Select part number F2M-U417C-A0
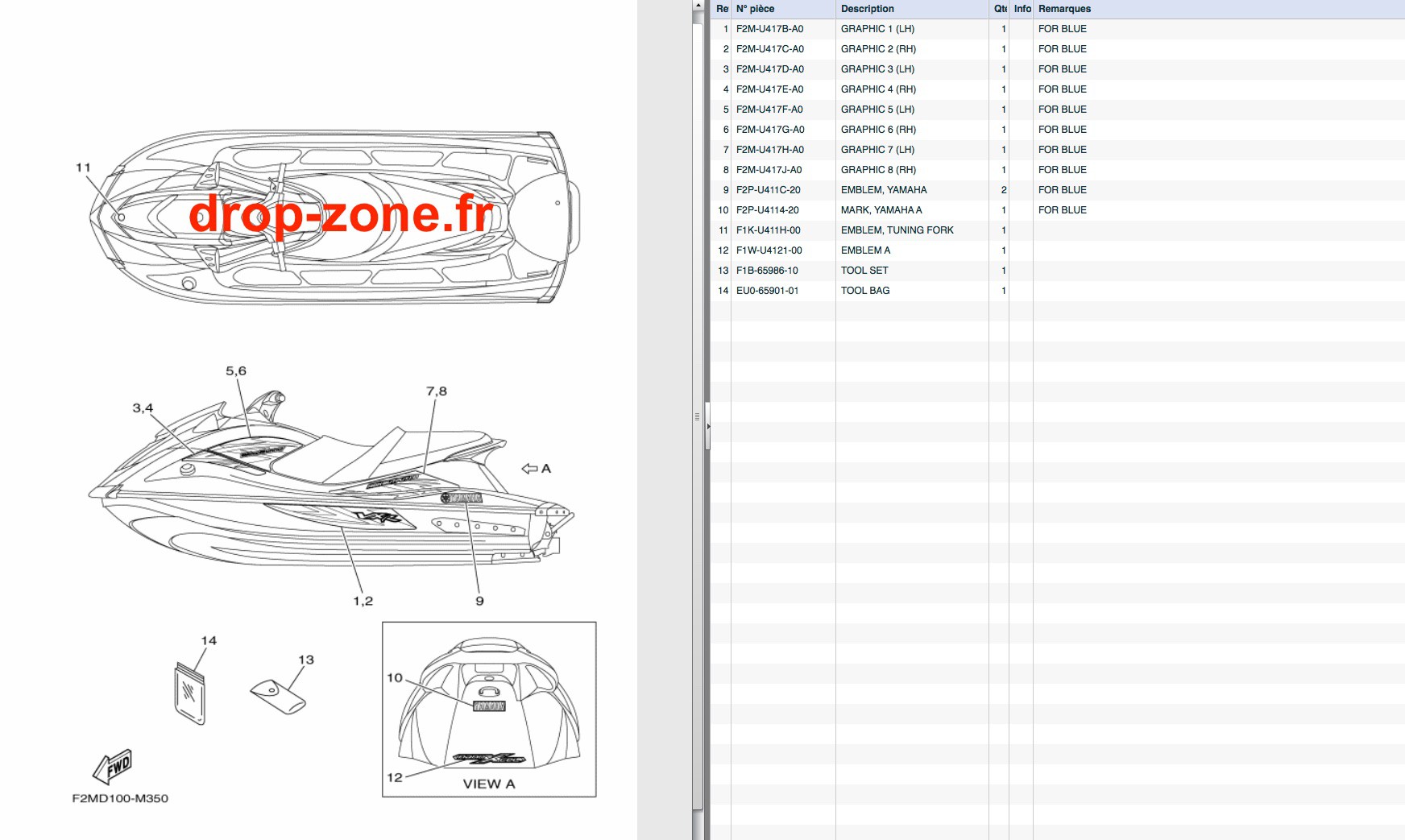The width and height of the screenshot is (1405, 840). tap(769, 49)
